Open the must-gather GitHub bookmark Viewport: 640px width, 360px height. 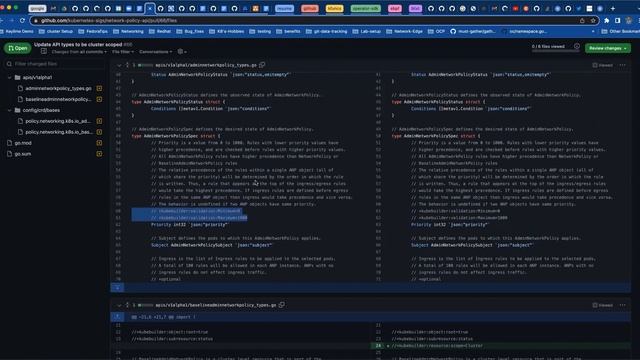click(473, 31)
